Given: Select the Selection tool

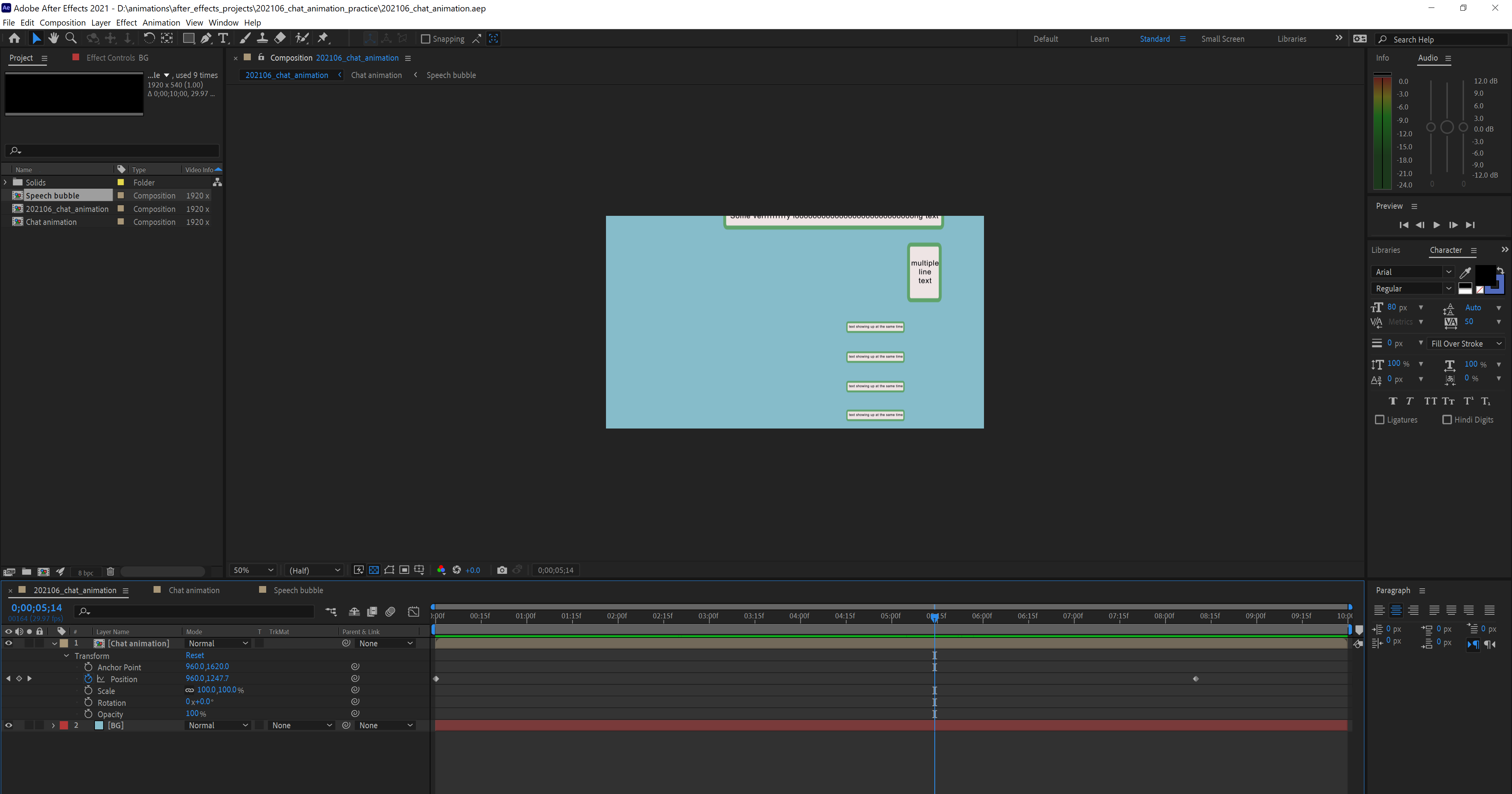Looking at the screenshot, I should 36,38.
